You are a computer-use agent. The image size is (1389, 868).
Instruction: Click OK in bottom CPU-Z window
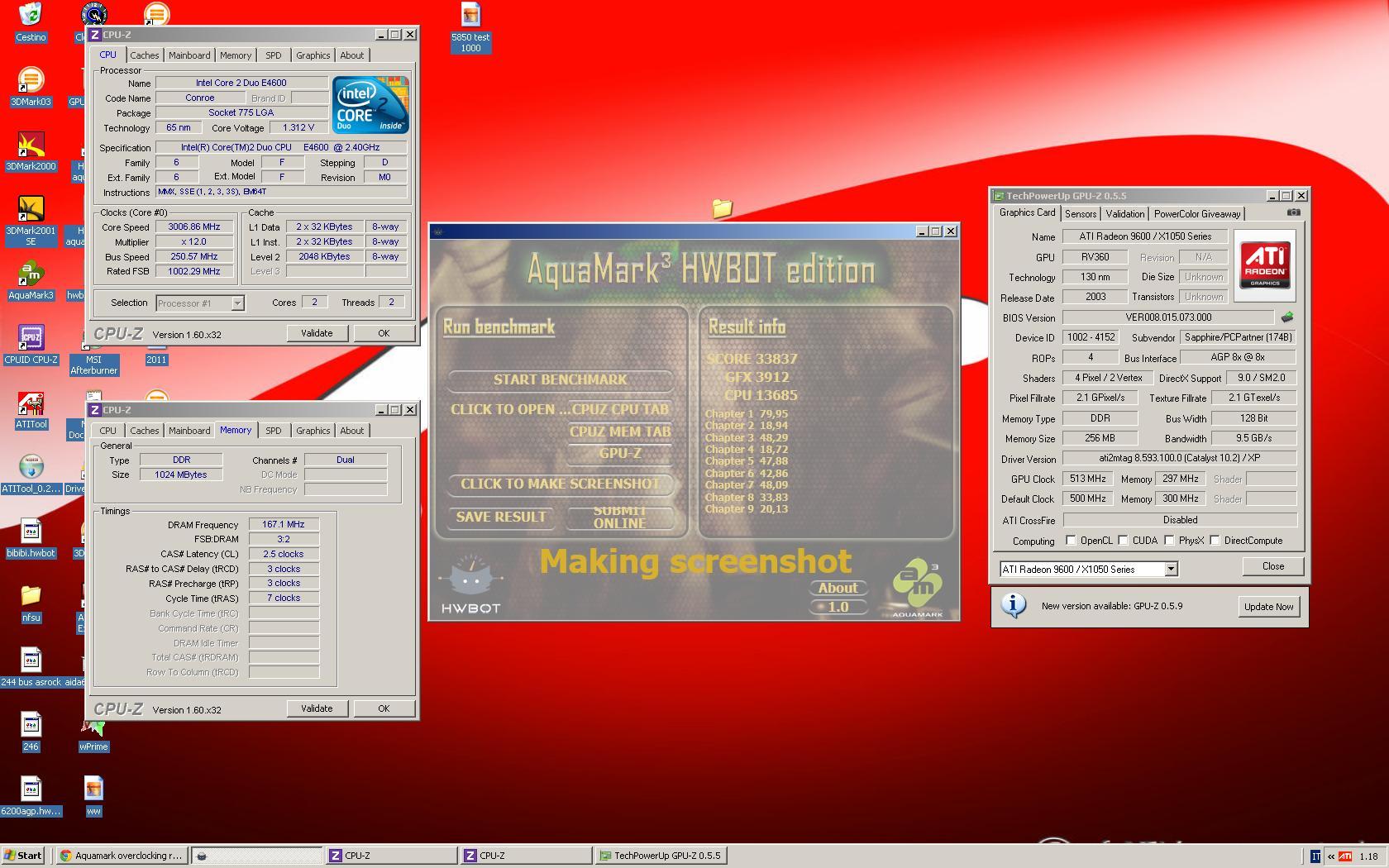(x=384, y=708)
